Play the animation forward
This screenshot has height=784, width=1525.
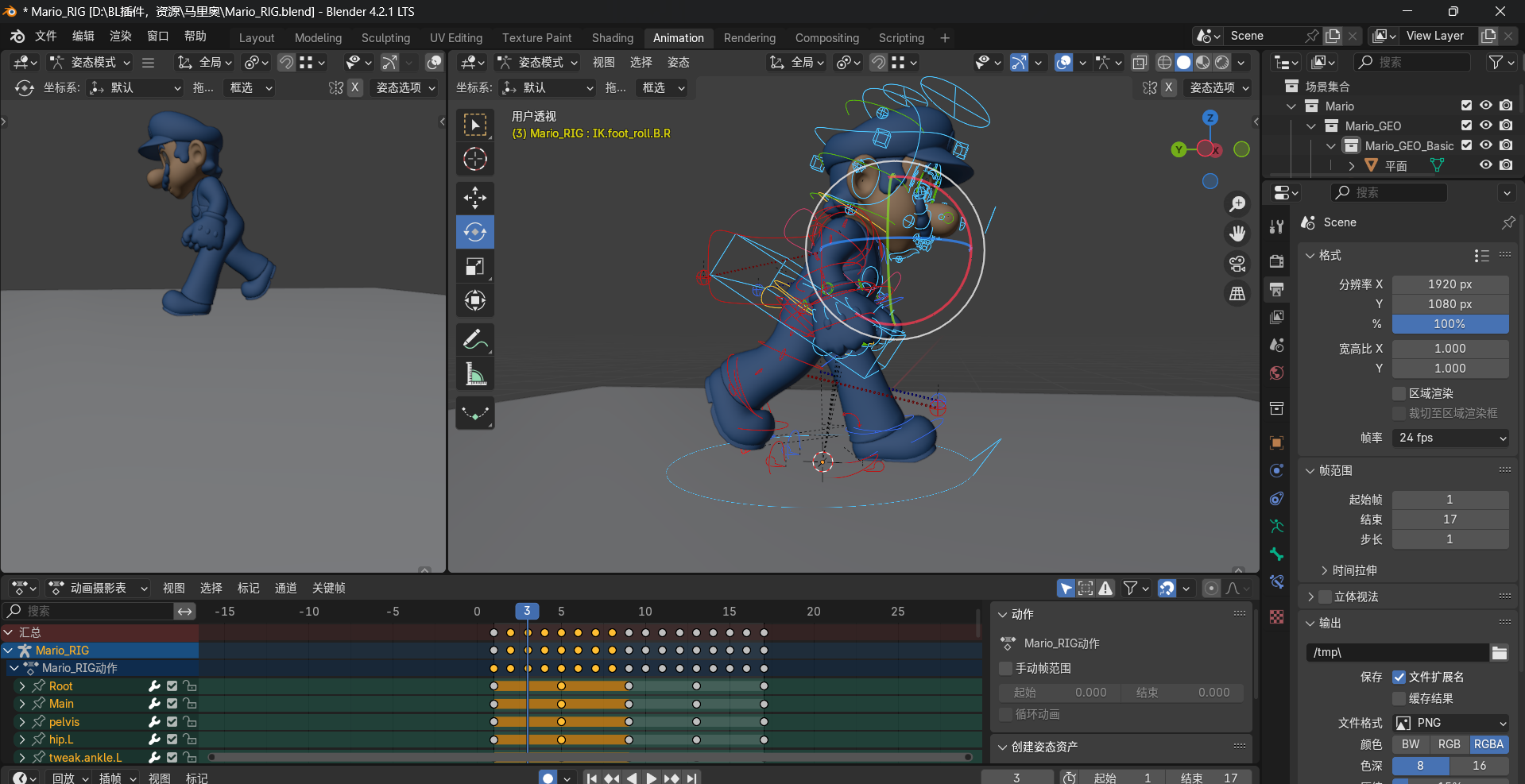tap(651, 778)
